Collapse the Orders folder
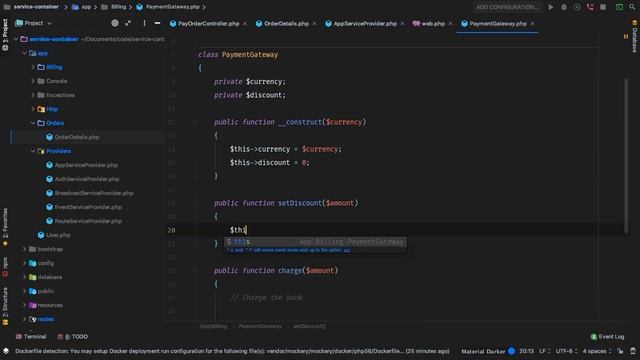The height and width of the screenshot is (360, 640). click(x=33, y=123)
